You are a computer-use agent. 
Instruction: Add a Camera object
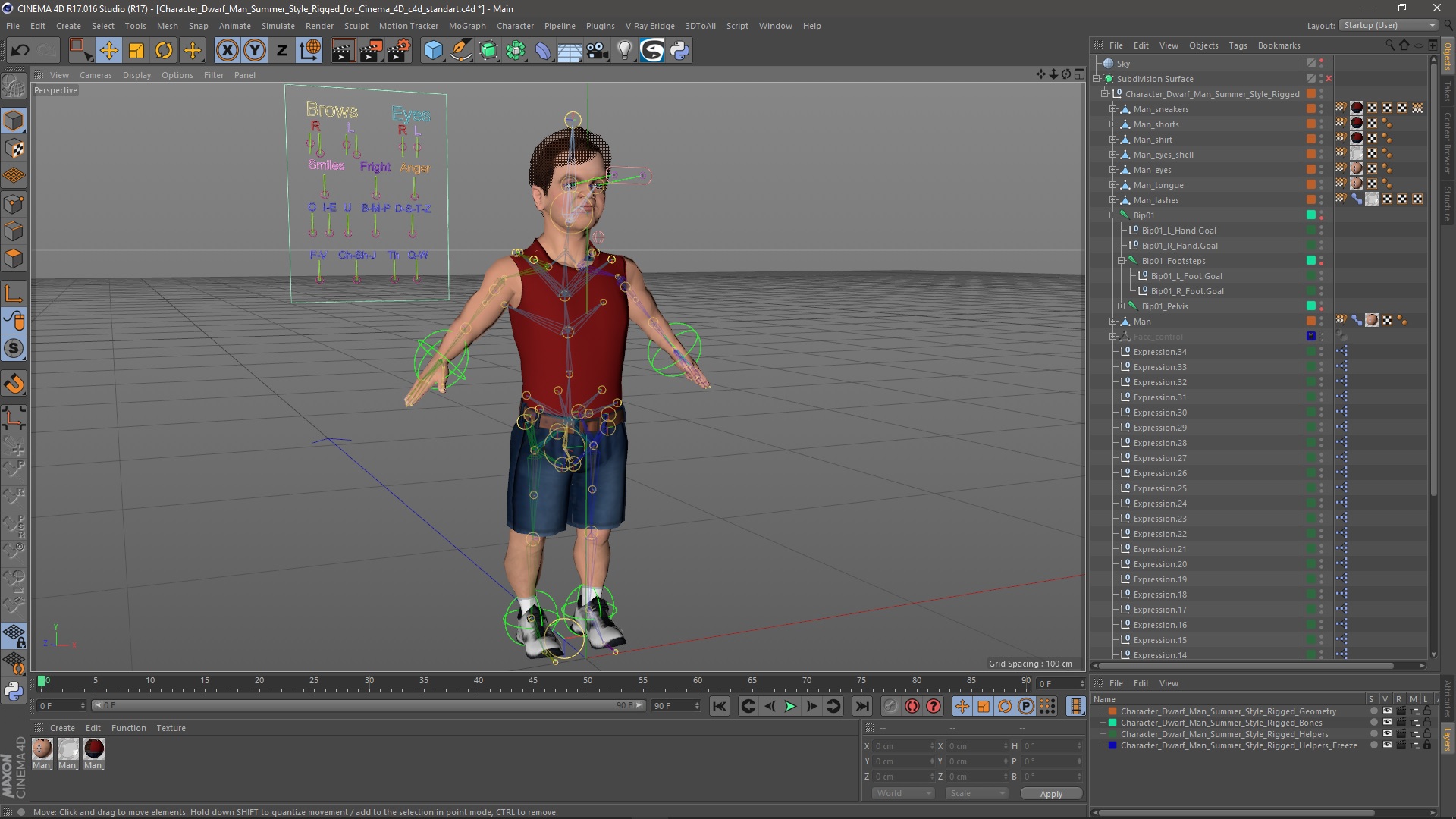tap(597, 51)
